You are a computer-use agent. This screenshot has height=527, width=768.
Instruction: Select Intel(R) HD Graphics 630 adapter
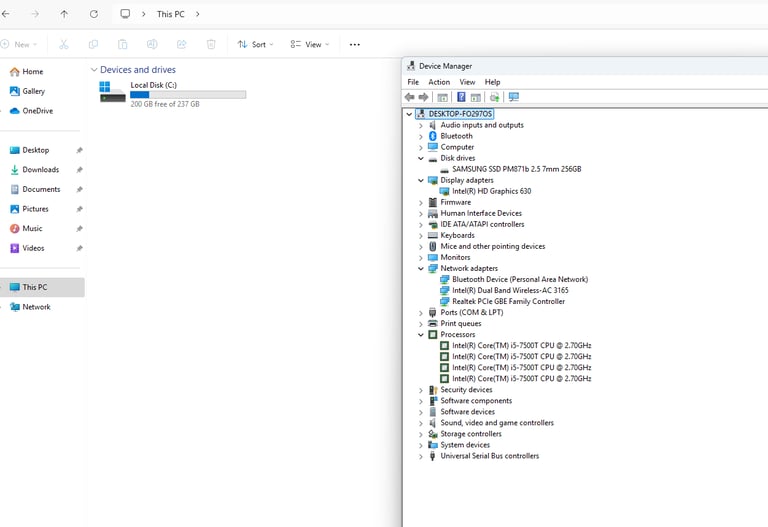(x=491, y=191)
